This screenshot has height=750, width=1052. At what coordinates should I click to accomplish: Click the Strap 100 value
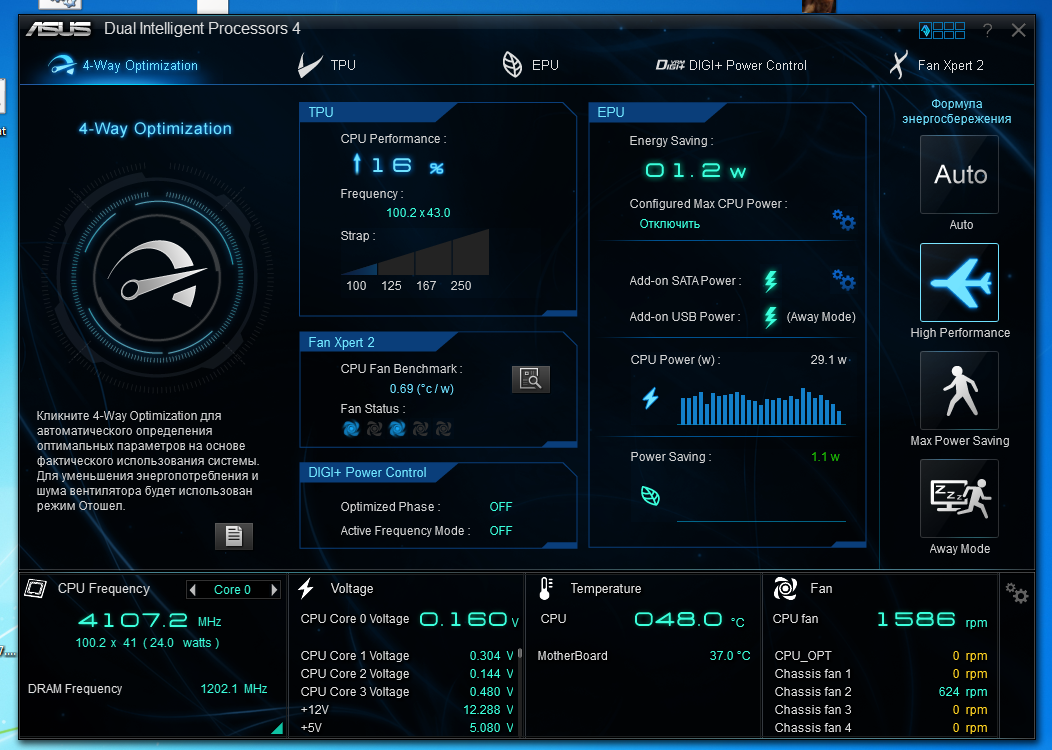(356, 286)
